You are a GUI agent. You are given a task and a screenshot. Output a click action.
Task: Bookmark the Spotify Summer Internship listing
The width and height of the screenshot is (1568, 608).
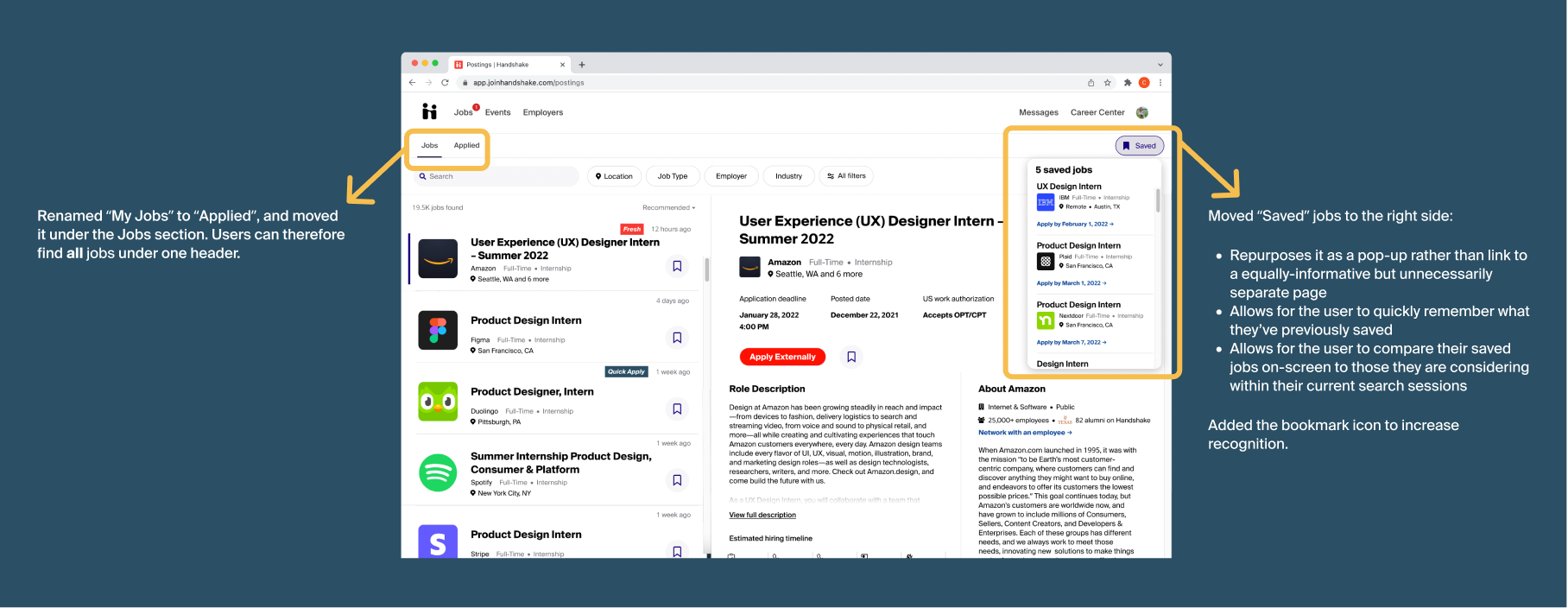[677, 480]
